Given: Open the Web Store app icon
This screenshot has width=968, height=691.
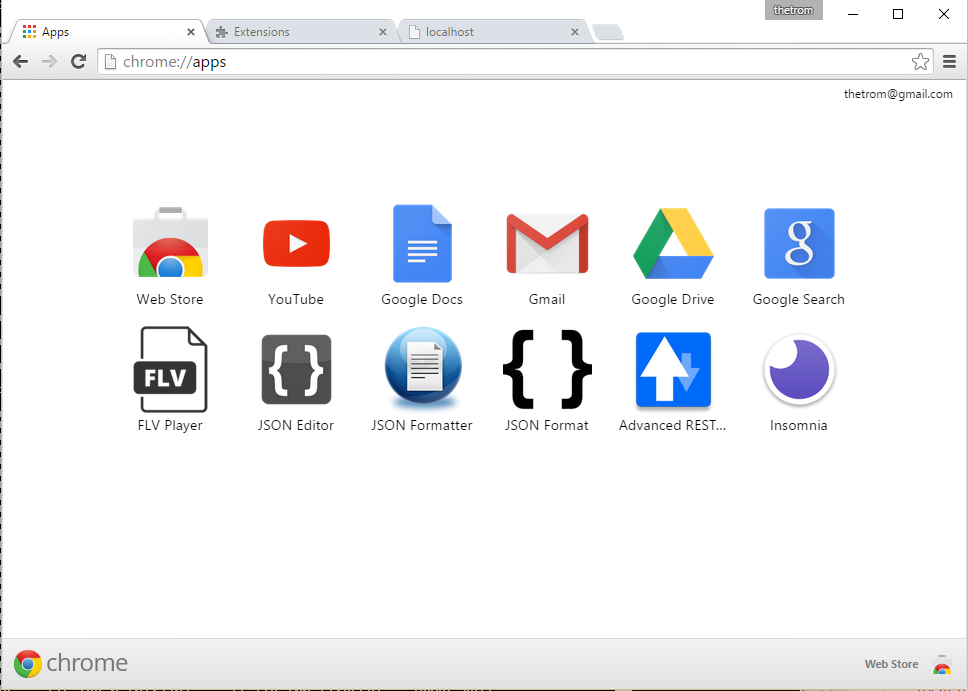Looking at the screenshot, I should tap(170, 243).
